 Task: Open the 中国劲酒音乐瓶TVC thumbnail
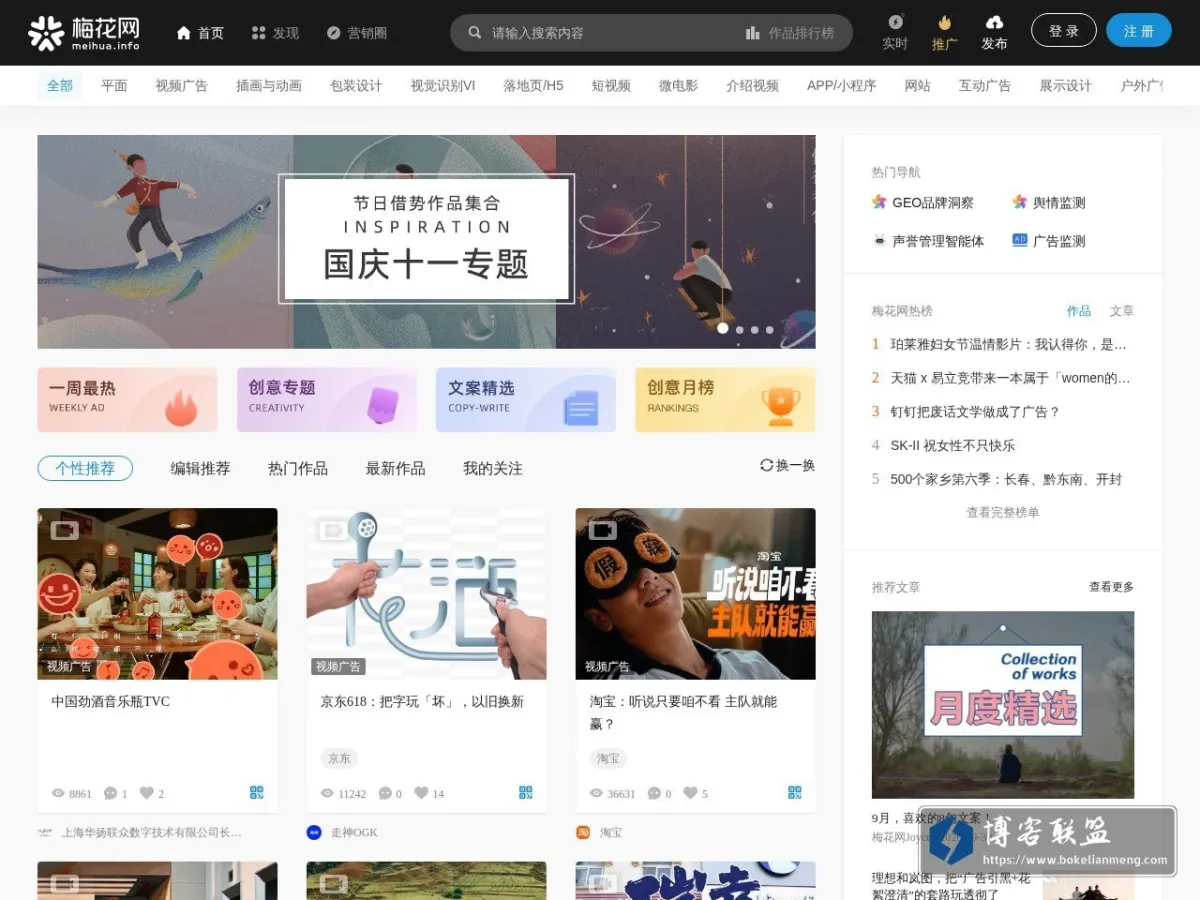tap(158, 594)
